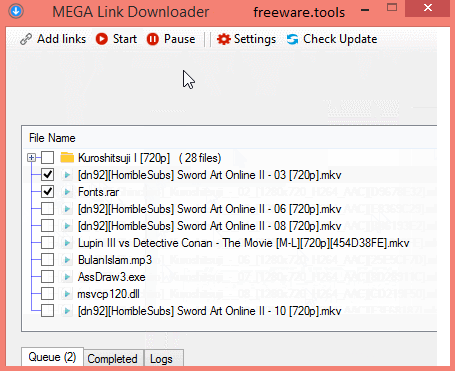Select Sword Art Online II - 06 [720p].mkv

(210, 209)
